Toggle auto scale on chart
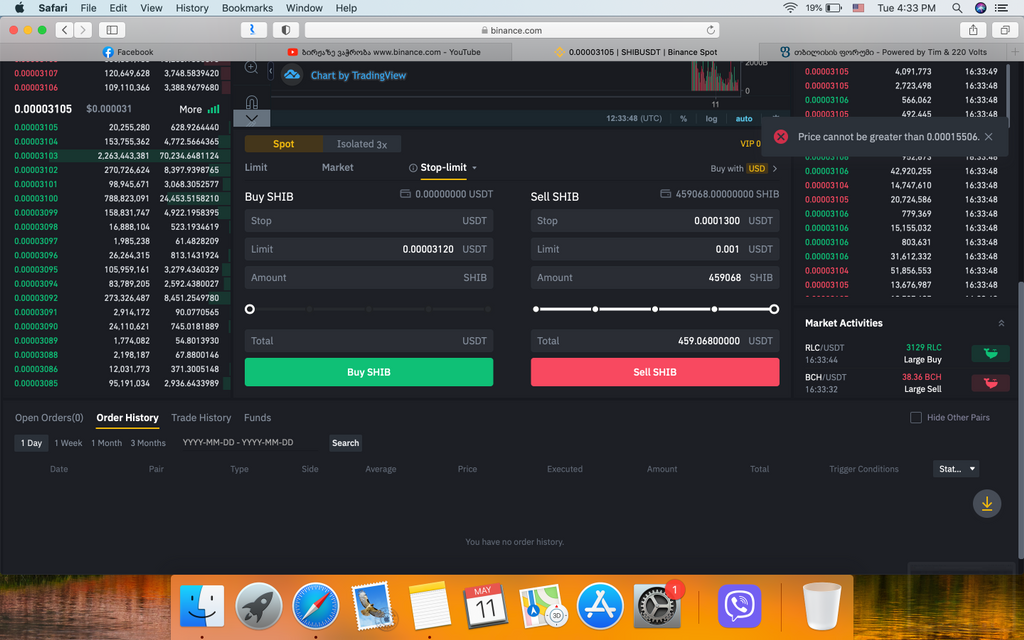Image resolution: width=1024 pixels, height=640 pixels. click(744, 119)
